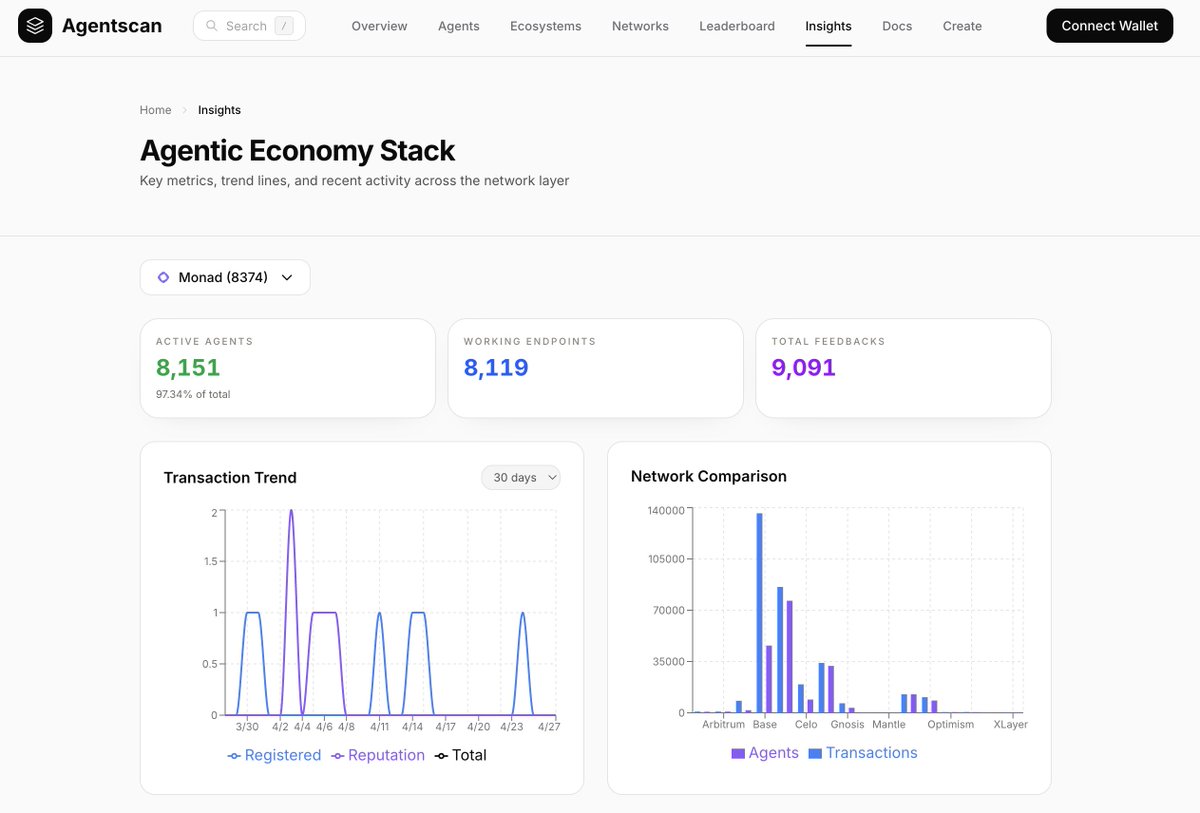Click the Arbitrum axis label

point(723,724)
